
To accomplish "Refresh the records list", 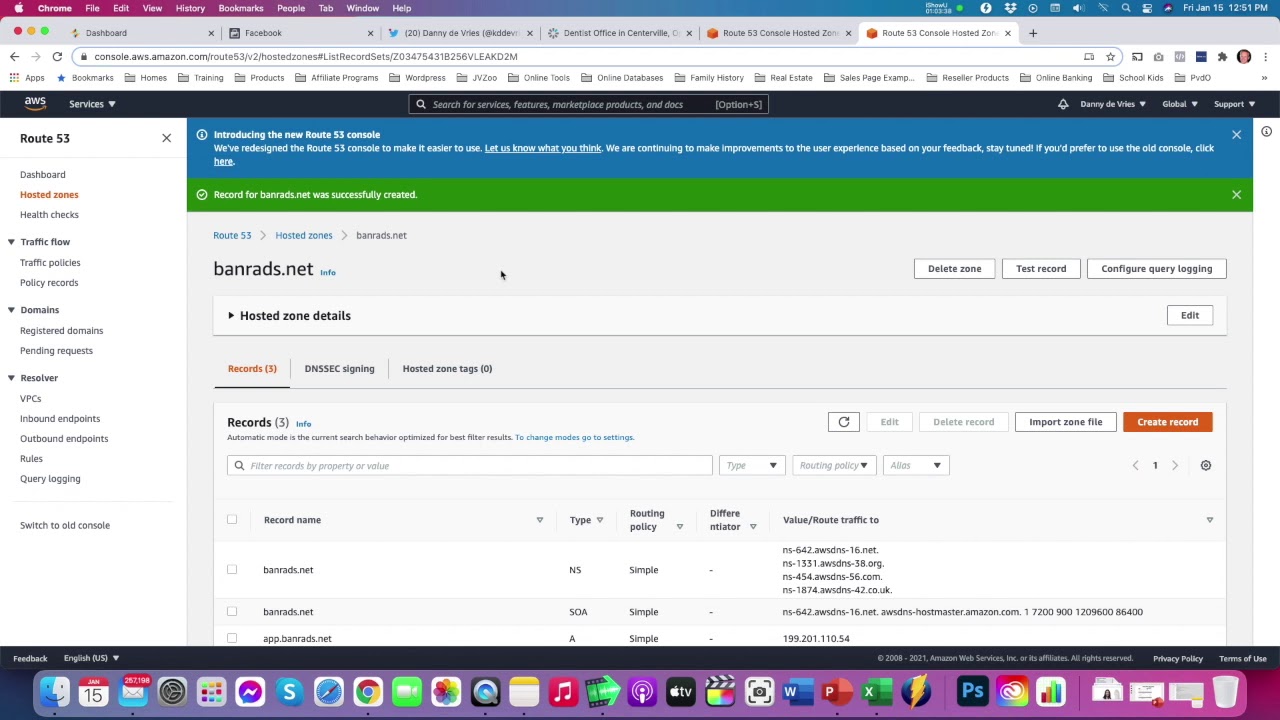I will coord(843,422).
